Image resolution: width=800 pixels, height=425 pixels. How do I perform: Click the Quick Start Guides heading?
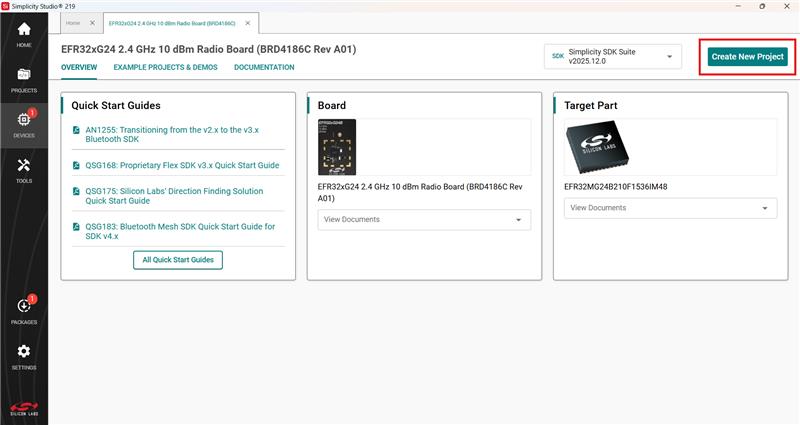coord(116,106)
